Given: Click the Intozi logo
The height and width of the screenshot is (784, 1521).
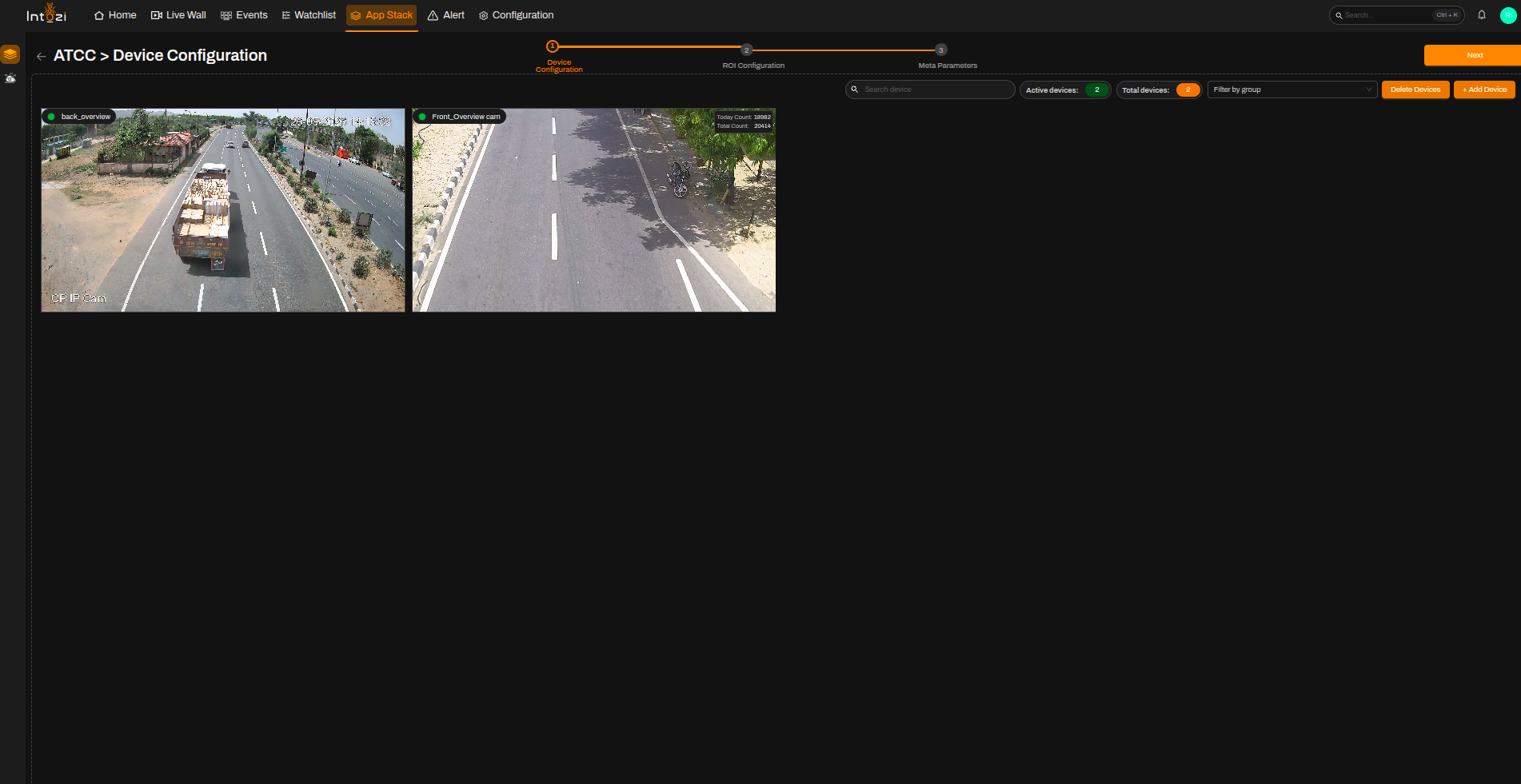Looking at the screenshot, I should coord(46,14).
